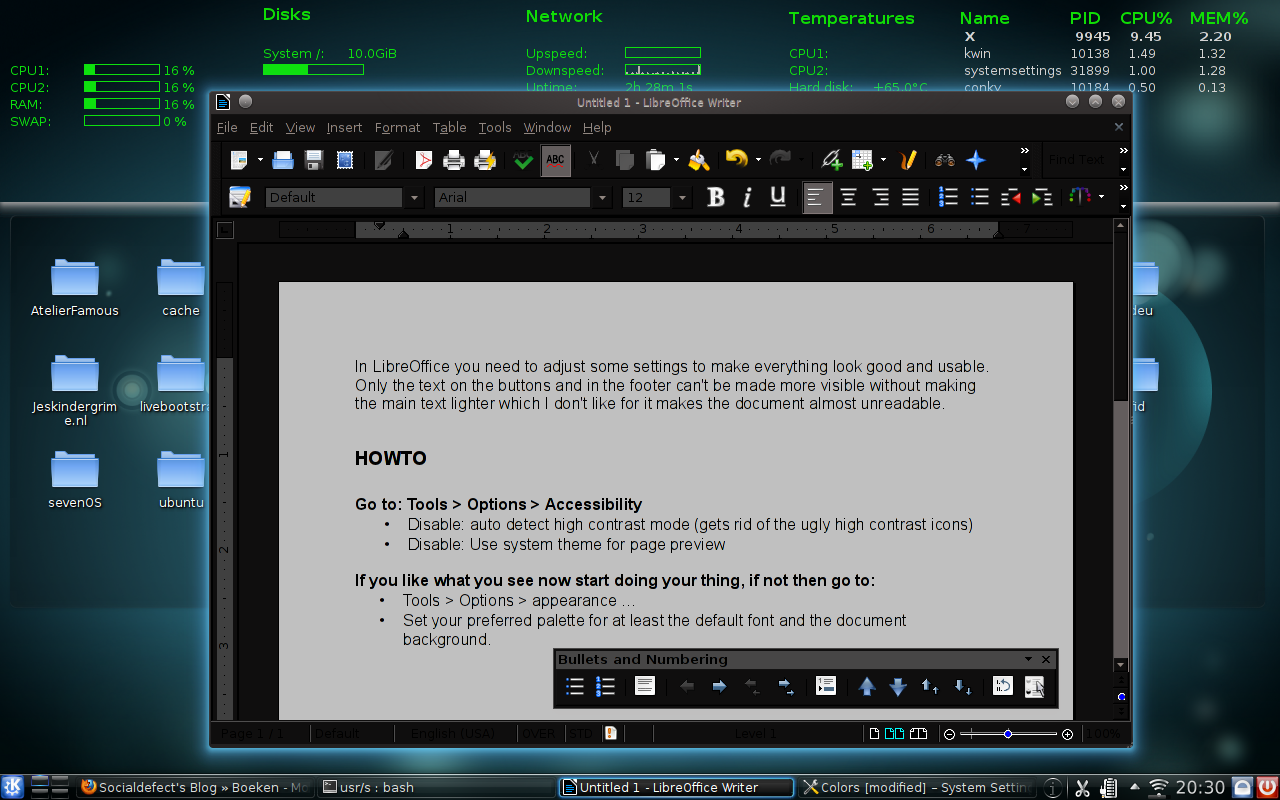This screenshot has width=1280, height=800.
Task: Increase indent on formatting toolbar
Action: [x=1042, y=197]
